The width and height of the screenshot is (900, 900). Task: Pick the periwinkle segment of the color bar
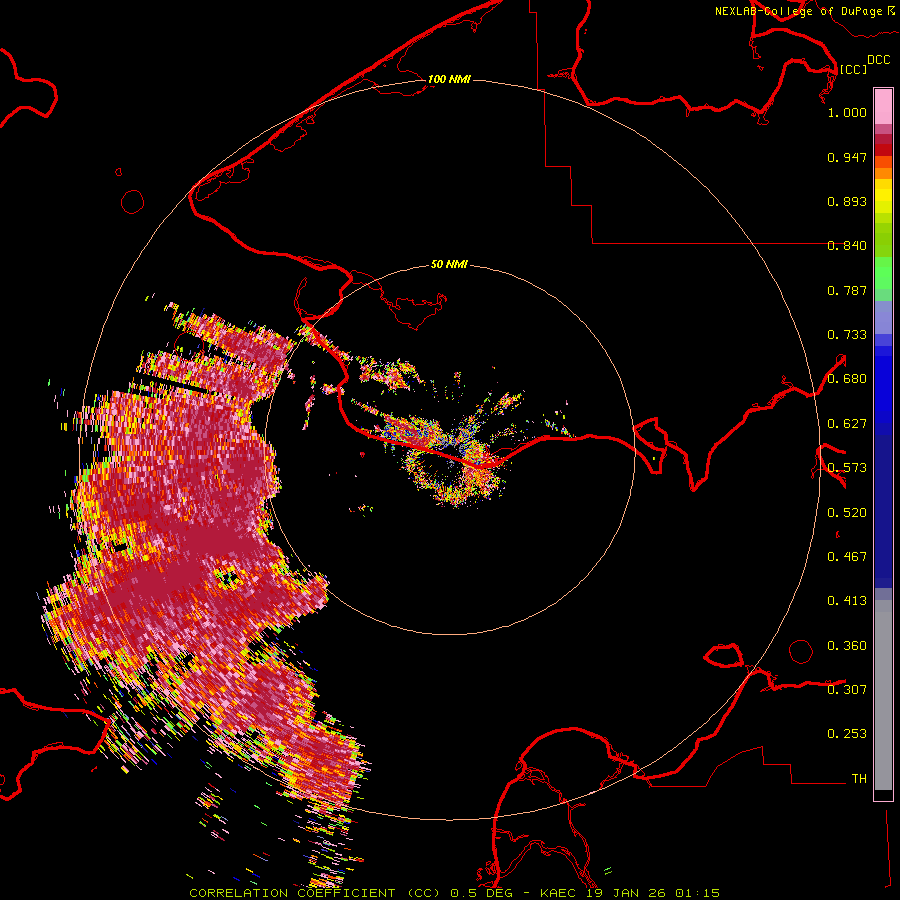(883, 317)
